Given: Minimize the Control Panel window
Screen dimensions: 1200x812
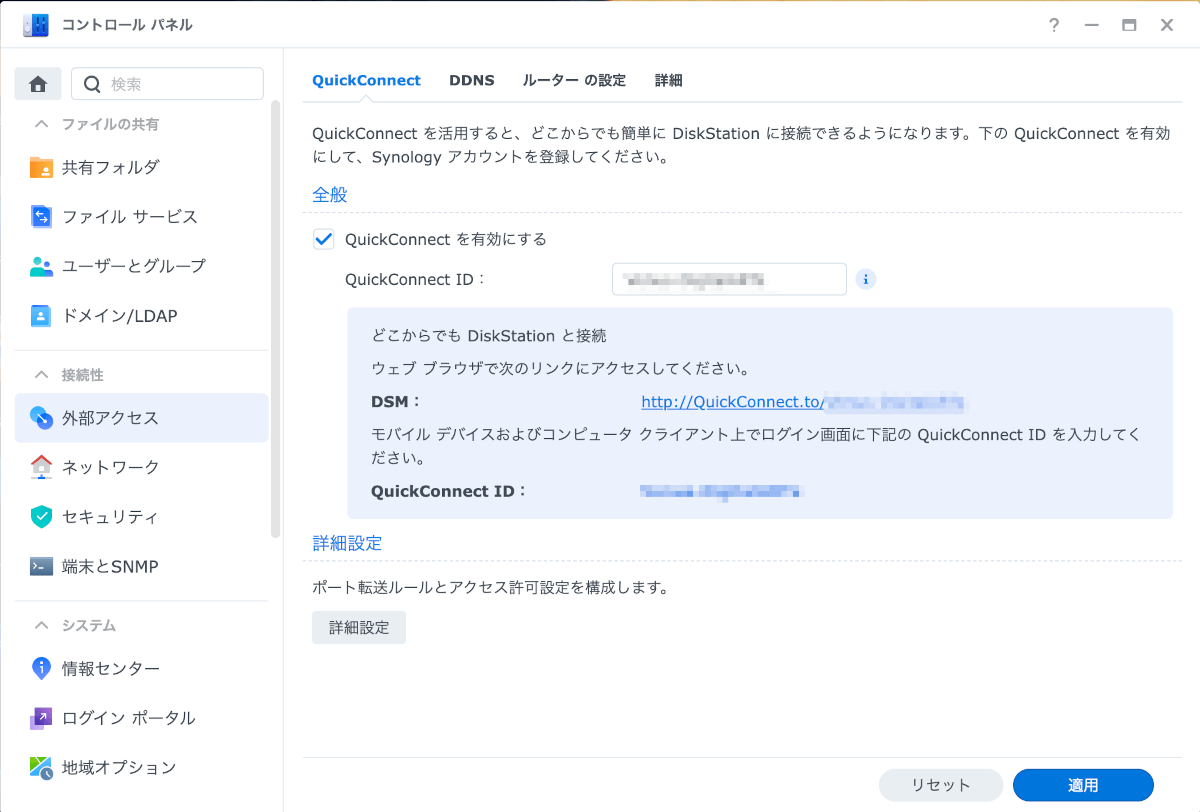Looking at the screenshot, I should (1092, 25).
